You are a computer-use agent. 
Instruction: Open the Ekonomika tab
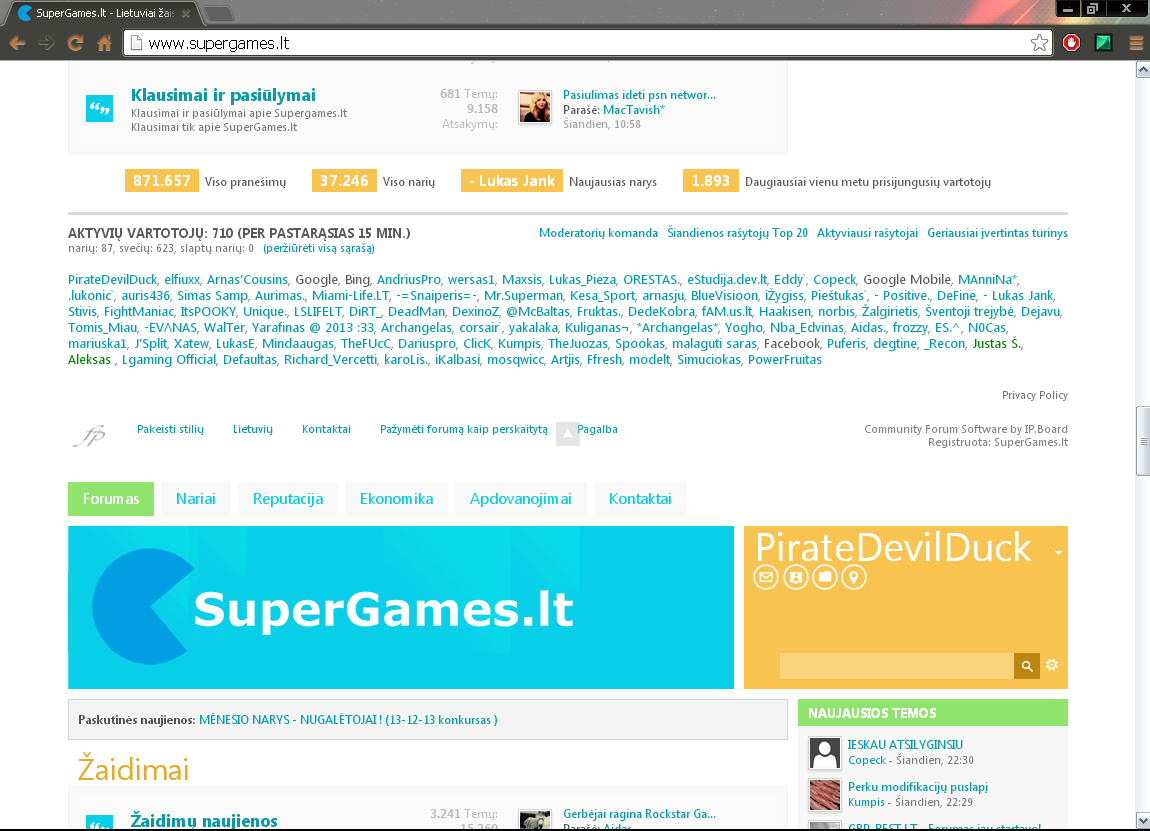(396, 499)
